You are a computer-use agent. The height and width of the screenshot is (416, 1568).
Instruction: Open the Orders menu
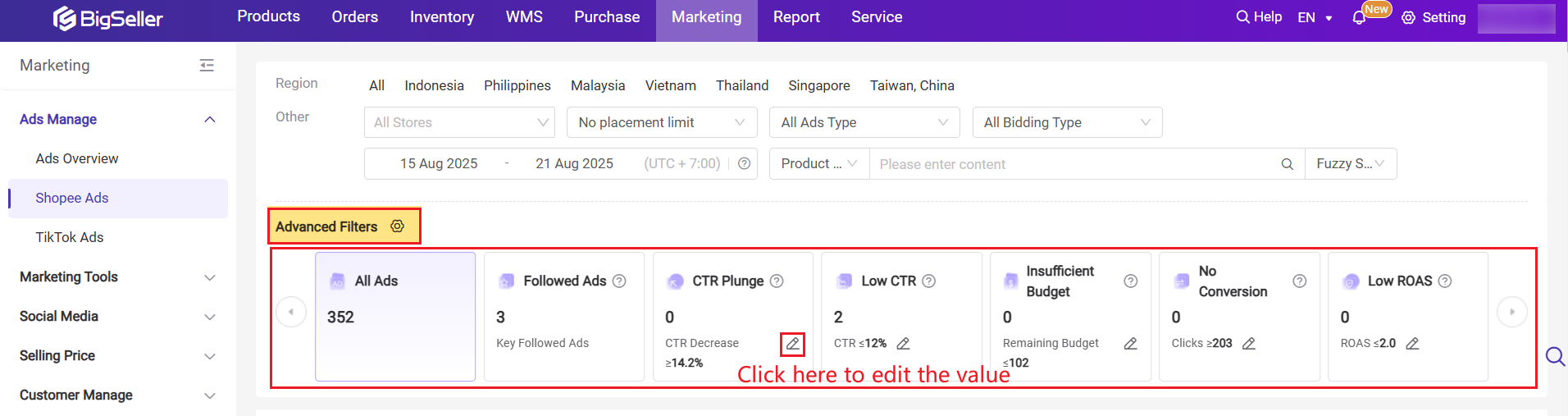click(x=355, y=16)
